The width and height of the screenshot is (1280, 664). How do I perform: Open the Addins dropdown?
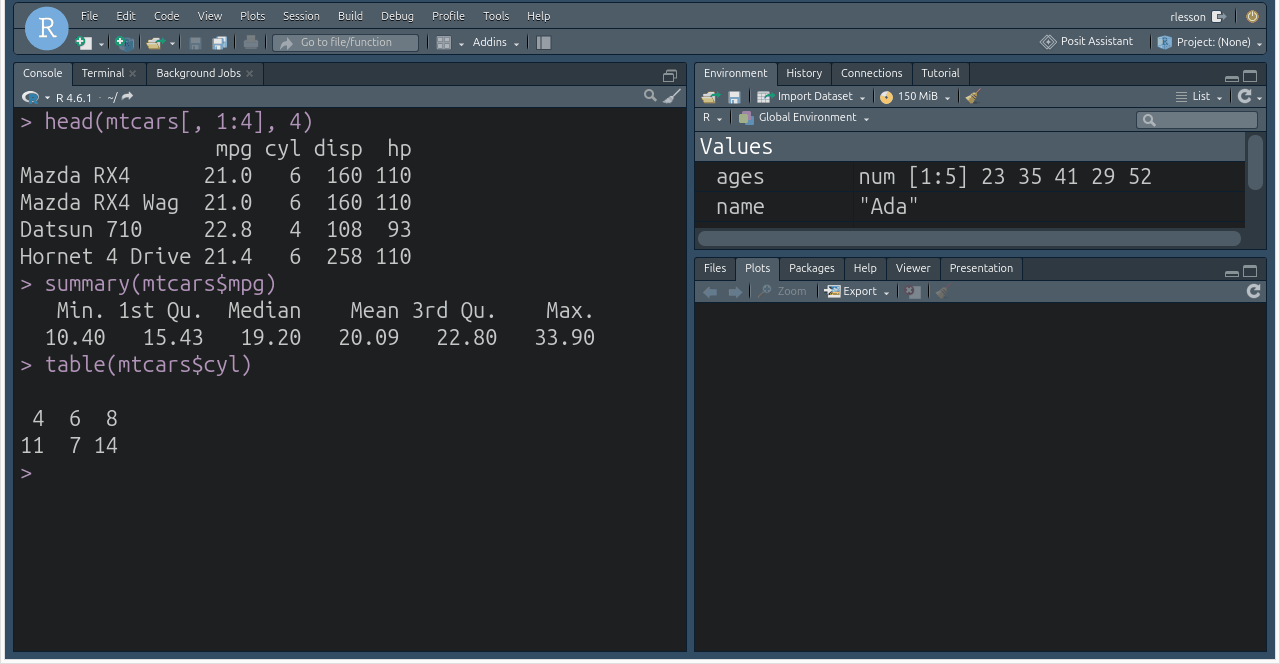[x=496, y=43]
